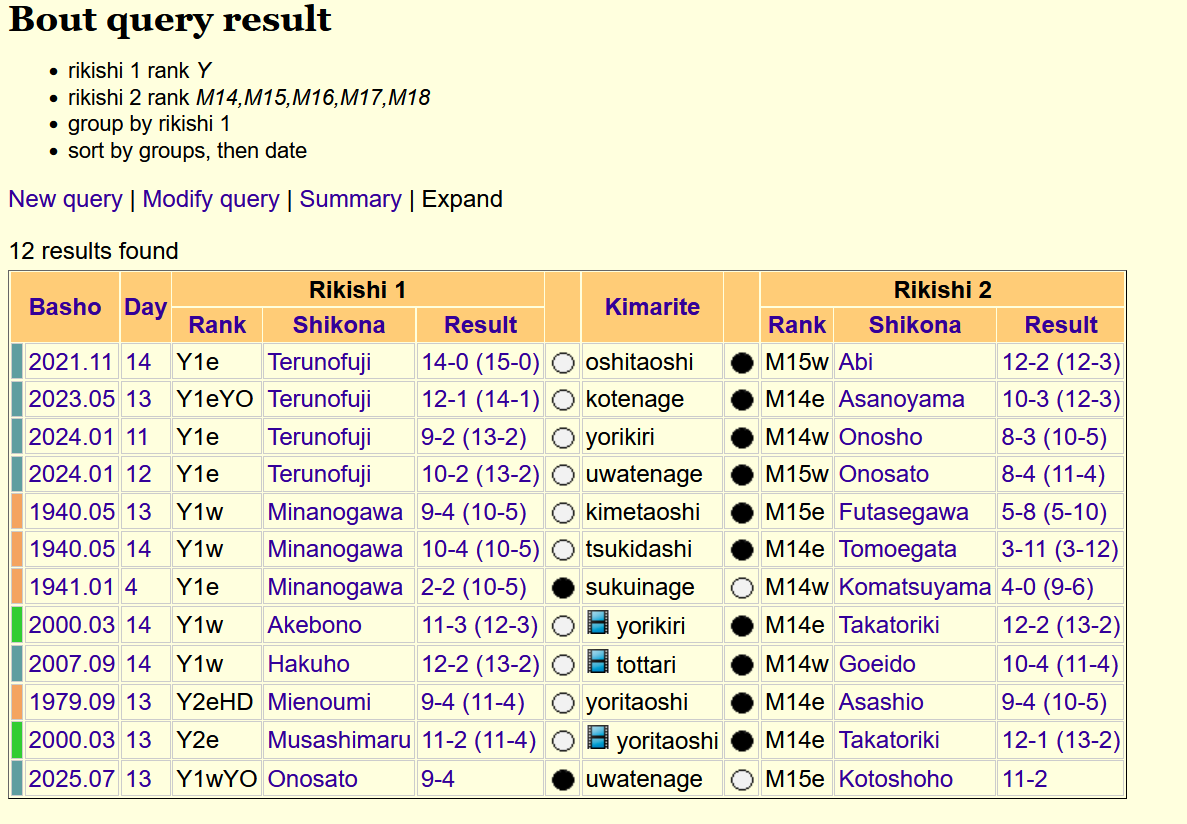Open the video icon for Musashimaru yoritaoshi bout
This screenshot has width=1187, height=824.
[x=598, y=738]
